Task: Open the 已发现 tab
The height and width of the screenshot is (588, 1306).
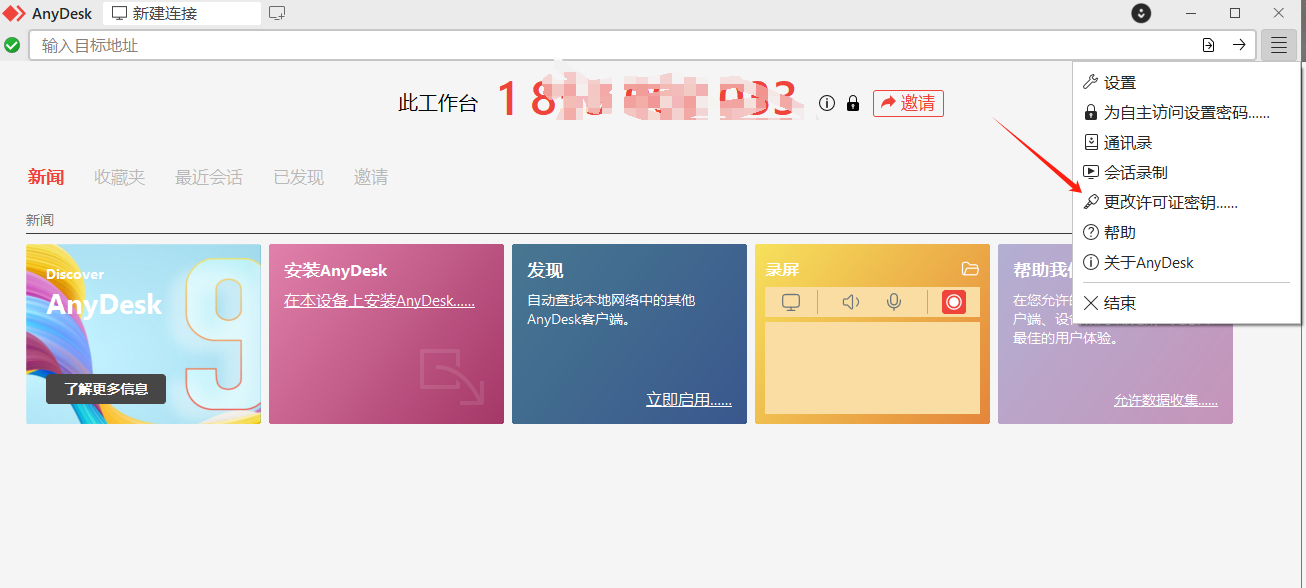Action: click(299, 177)
